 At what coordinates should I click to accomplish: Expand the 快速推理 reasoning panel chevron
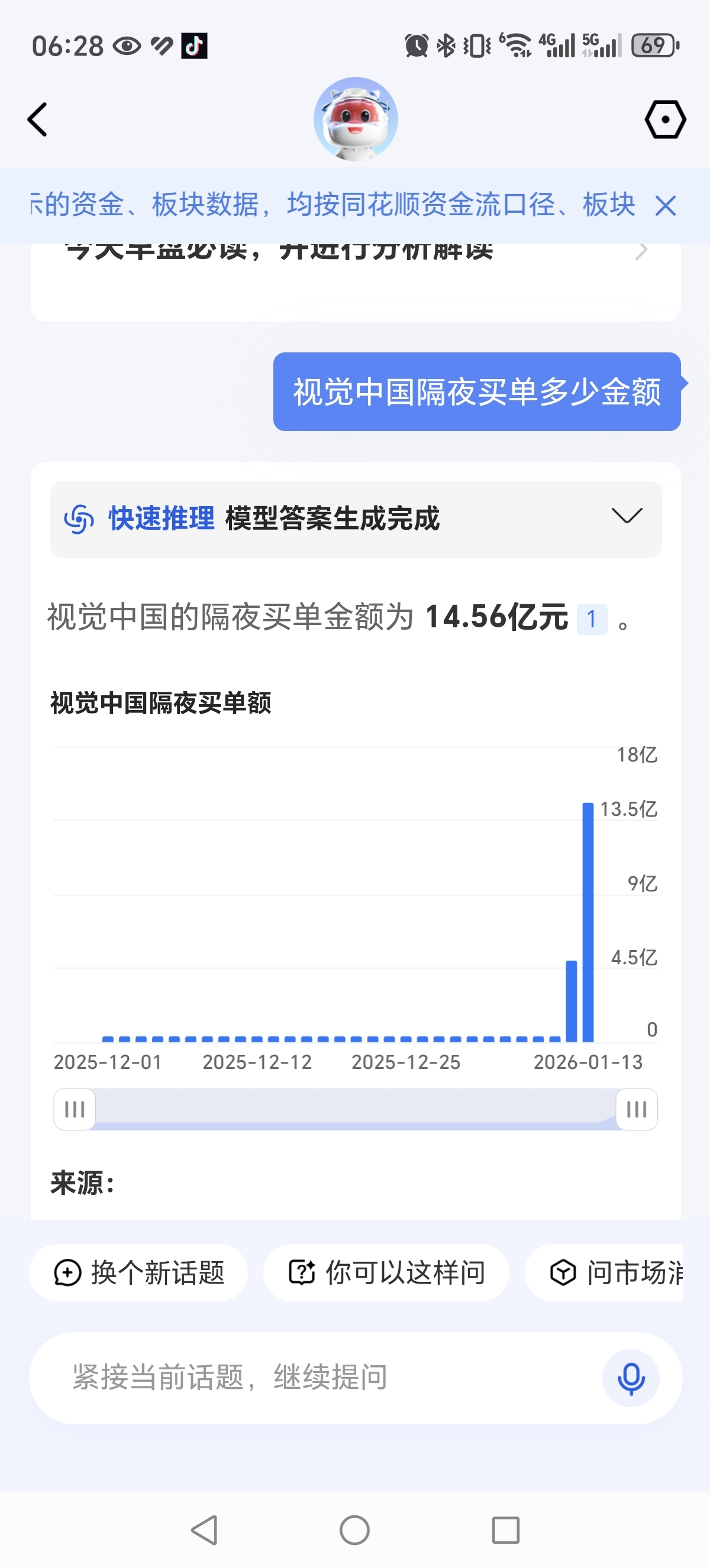[627, 516]
